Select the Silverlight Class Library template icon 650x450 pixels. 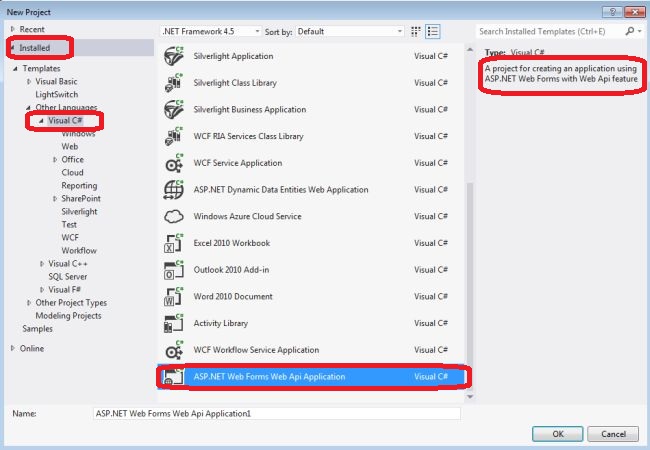click(174, 82)
